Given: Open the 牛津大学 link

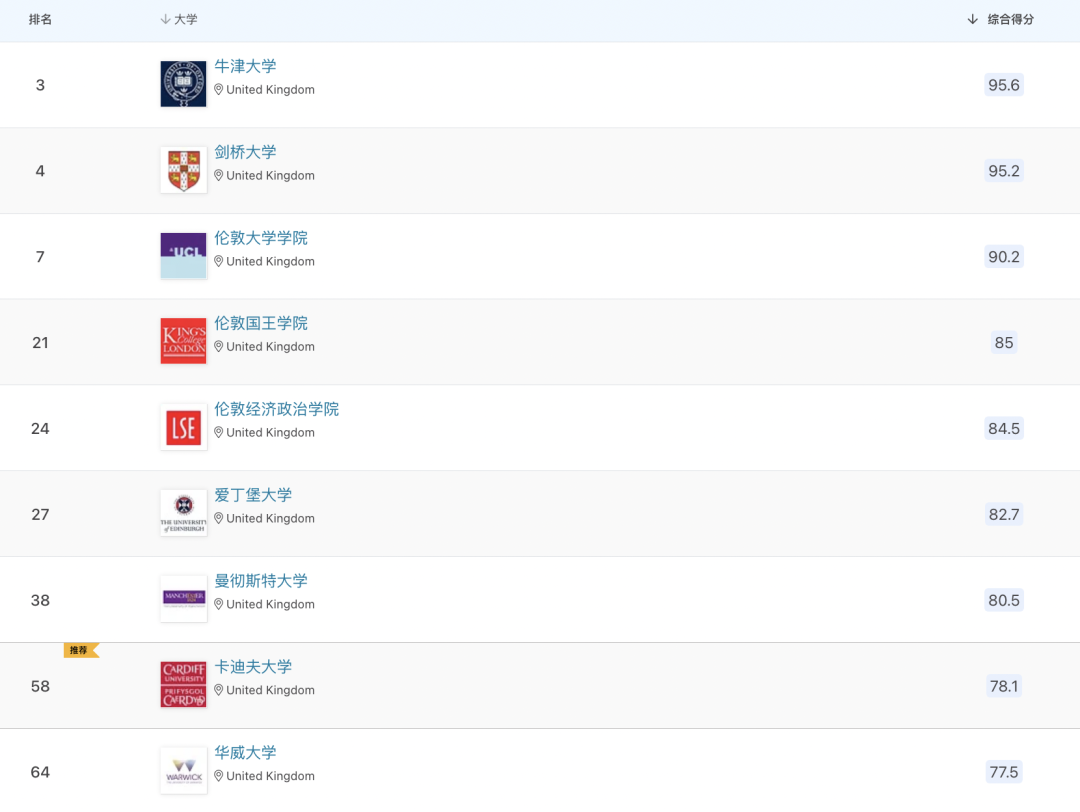Looking at the screenshot, I should pyautogui.click(x=245, y=66).
